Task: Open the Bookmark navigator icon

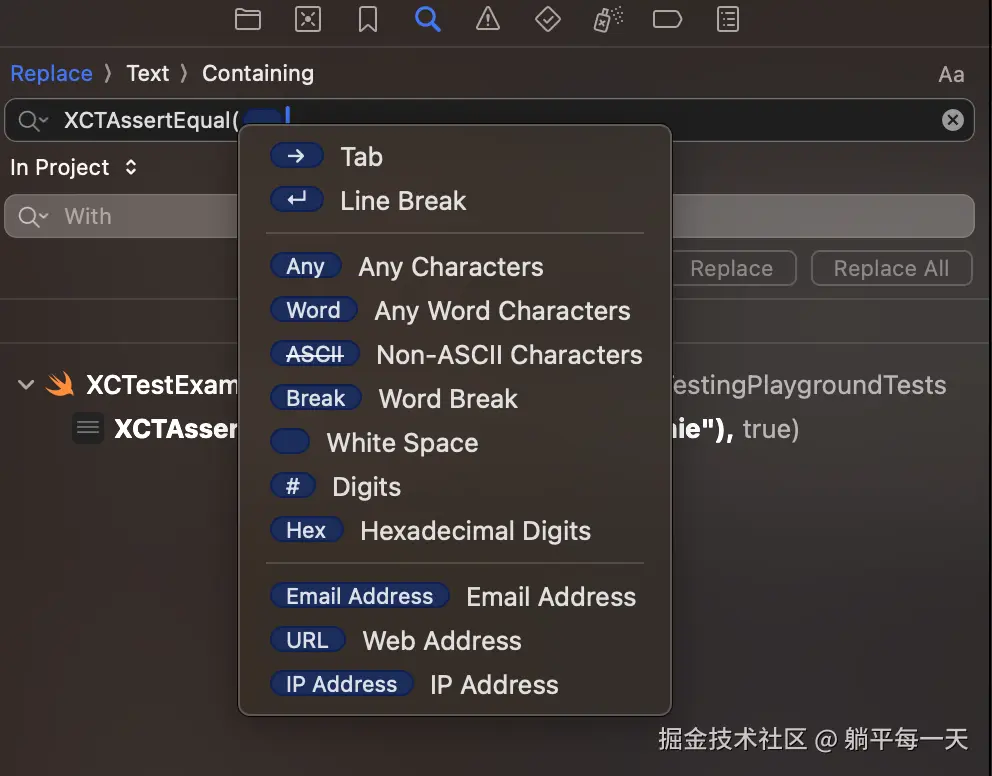Action: click(368, 19)
